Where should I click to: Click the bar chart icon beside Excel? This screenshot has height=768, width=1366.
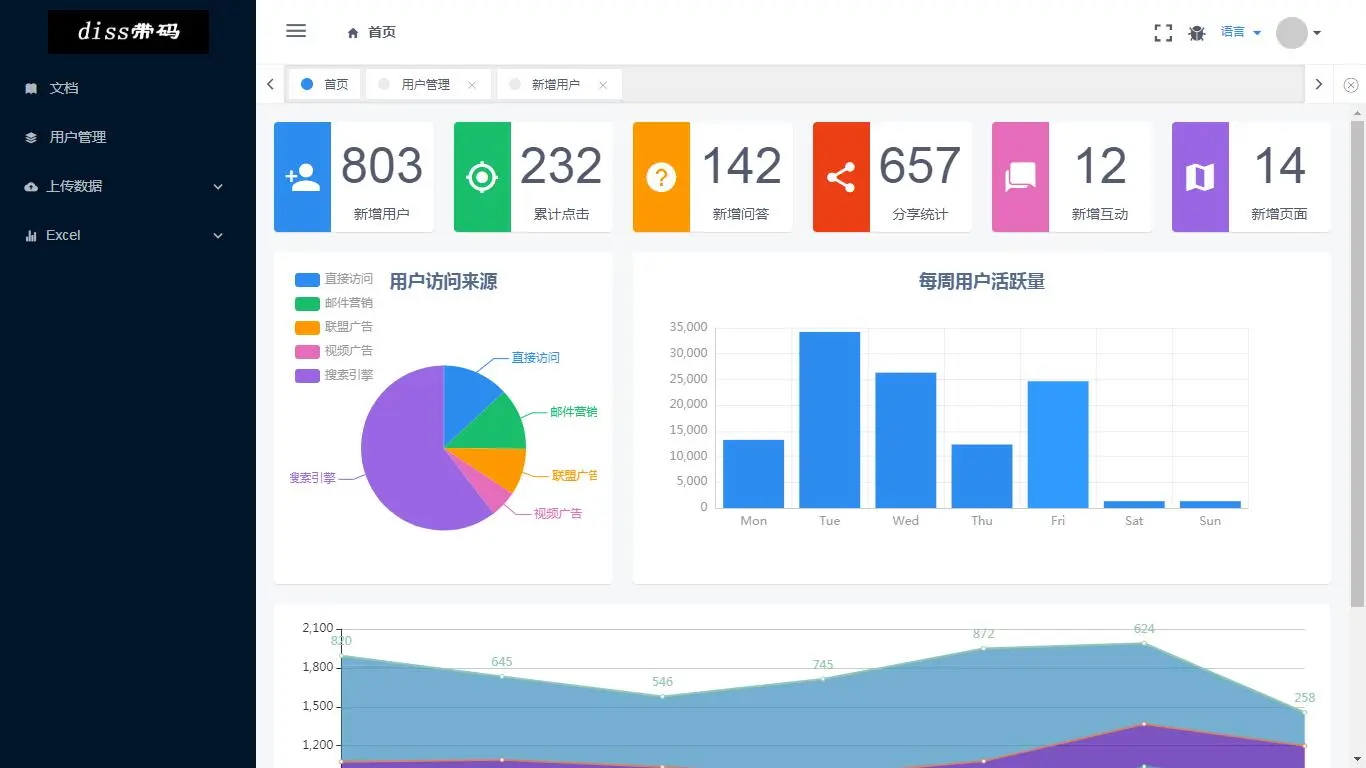click(x=31, y=235)
